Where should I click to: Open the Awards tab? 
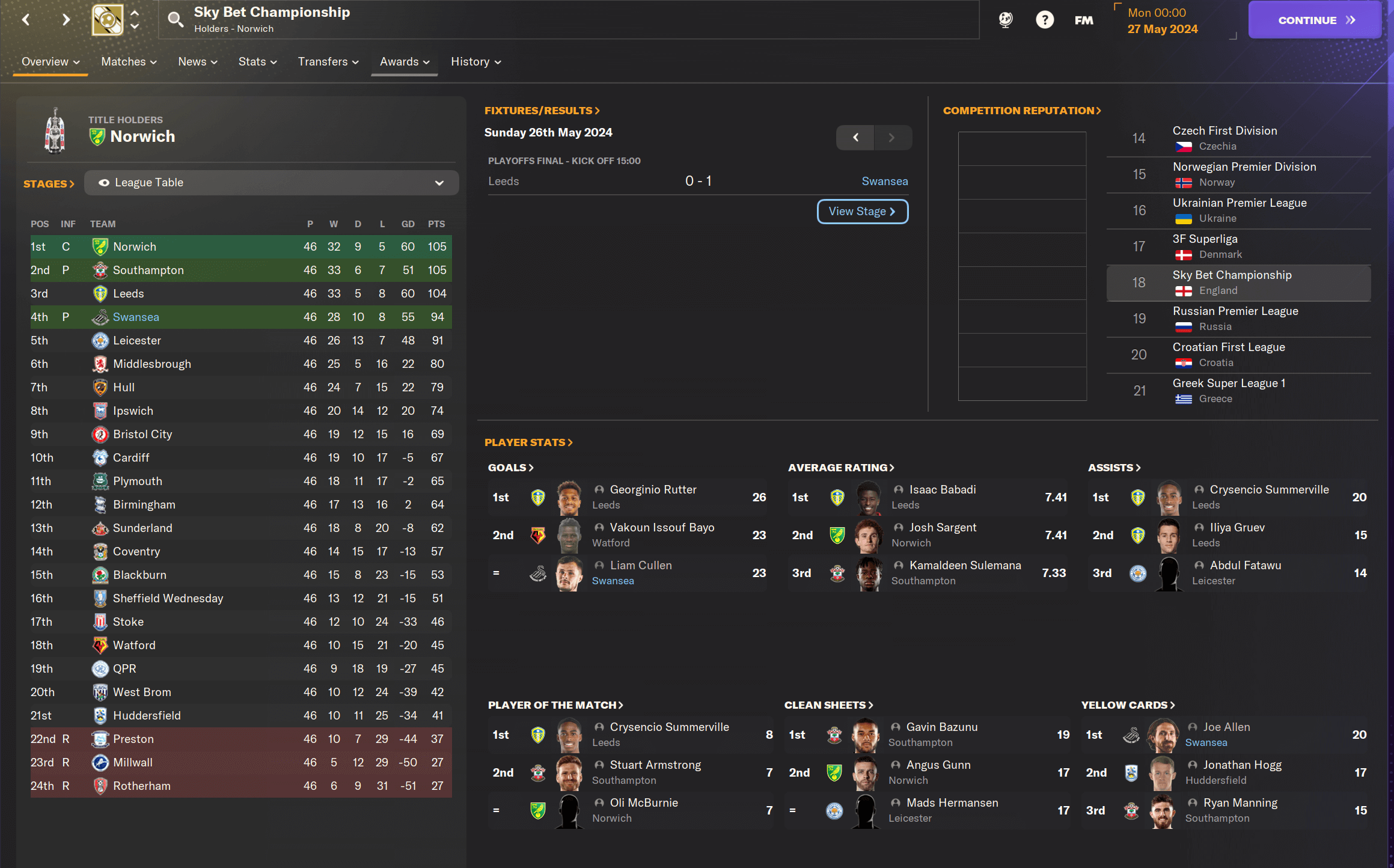click(x=405, y=62)
